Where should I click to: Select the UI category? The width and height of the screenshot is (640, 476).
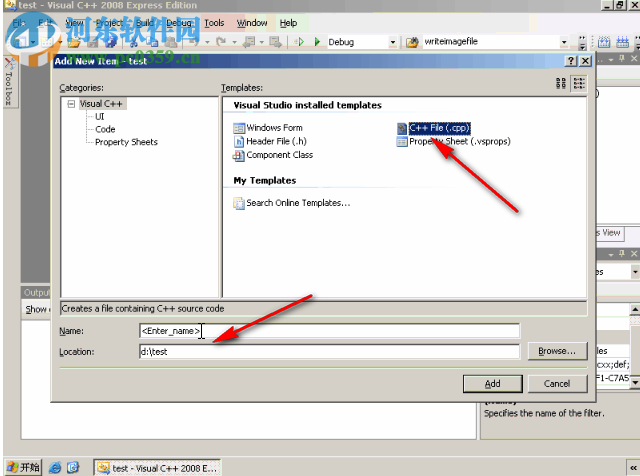coord(100,117)
